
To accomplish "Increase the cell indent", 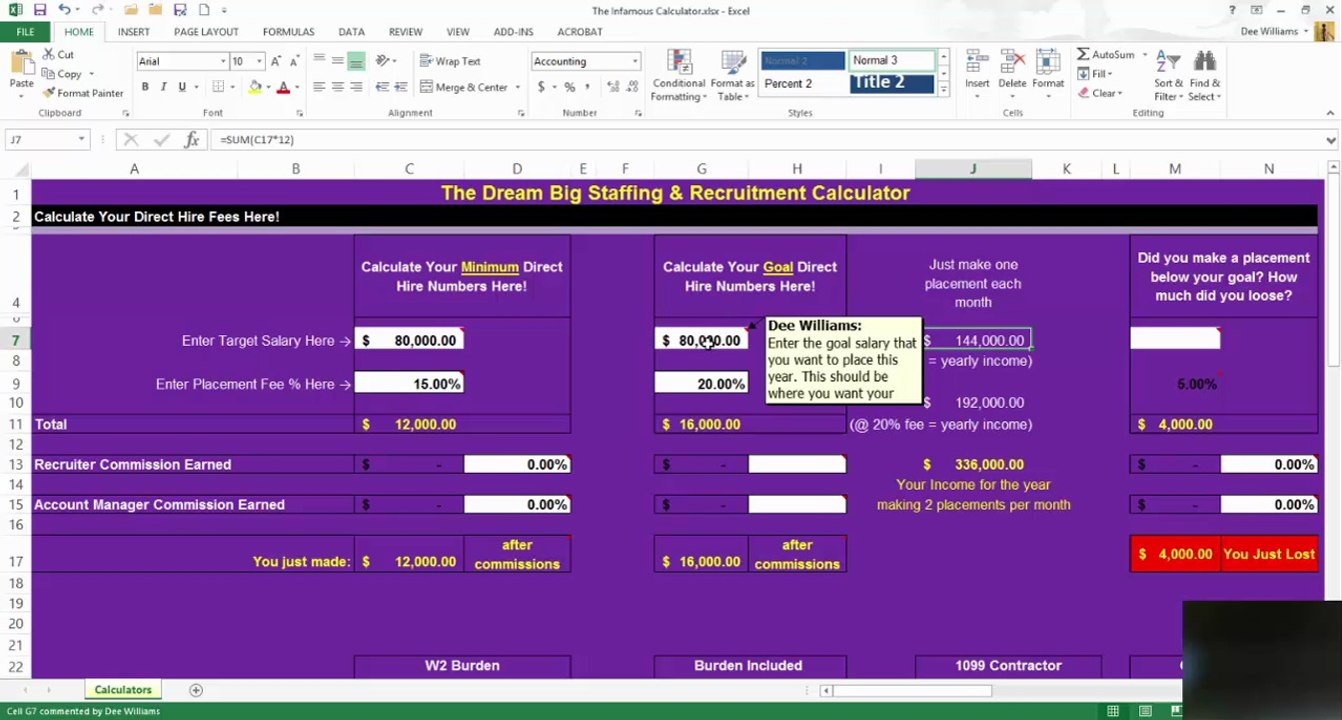I will pos(401,87).
